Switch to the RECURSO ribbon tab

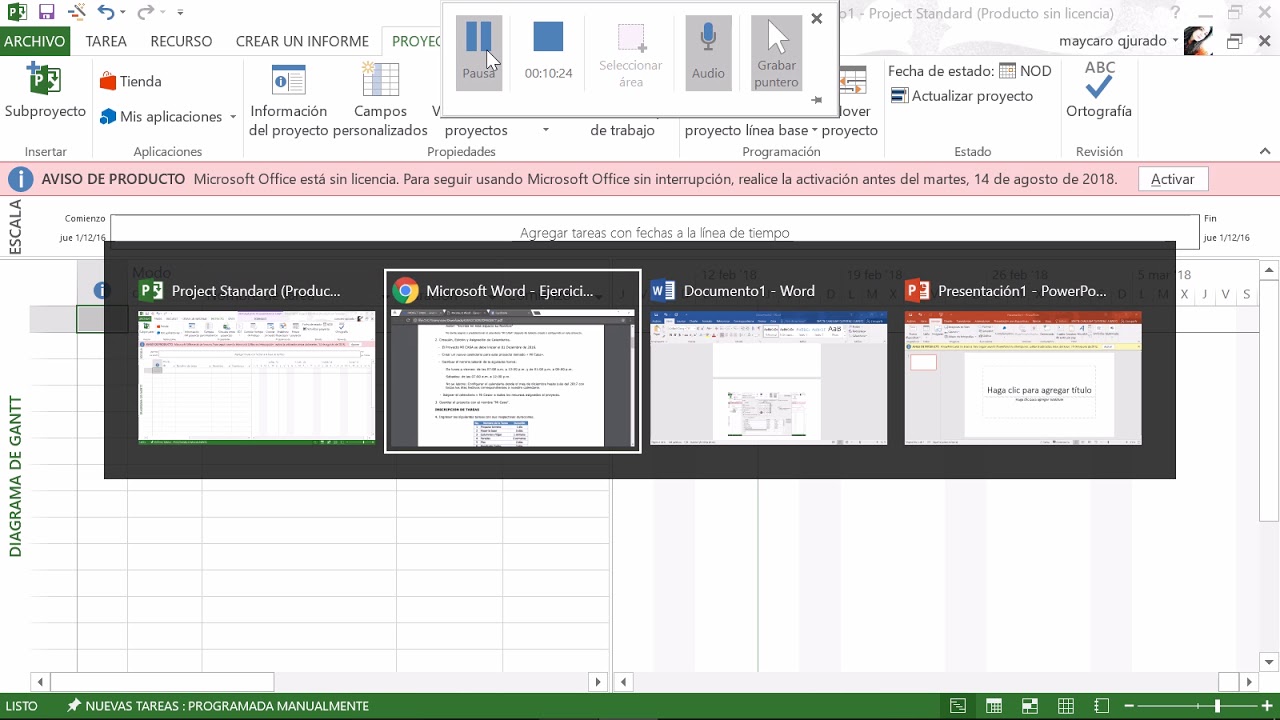point(181,41)
